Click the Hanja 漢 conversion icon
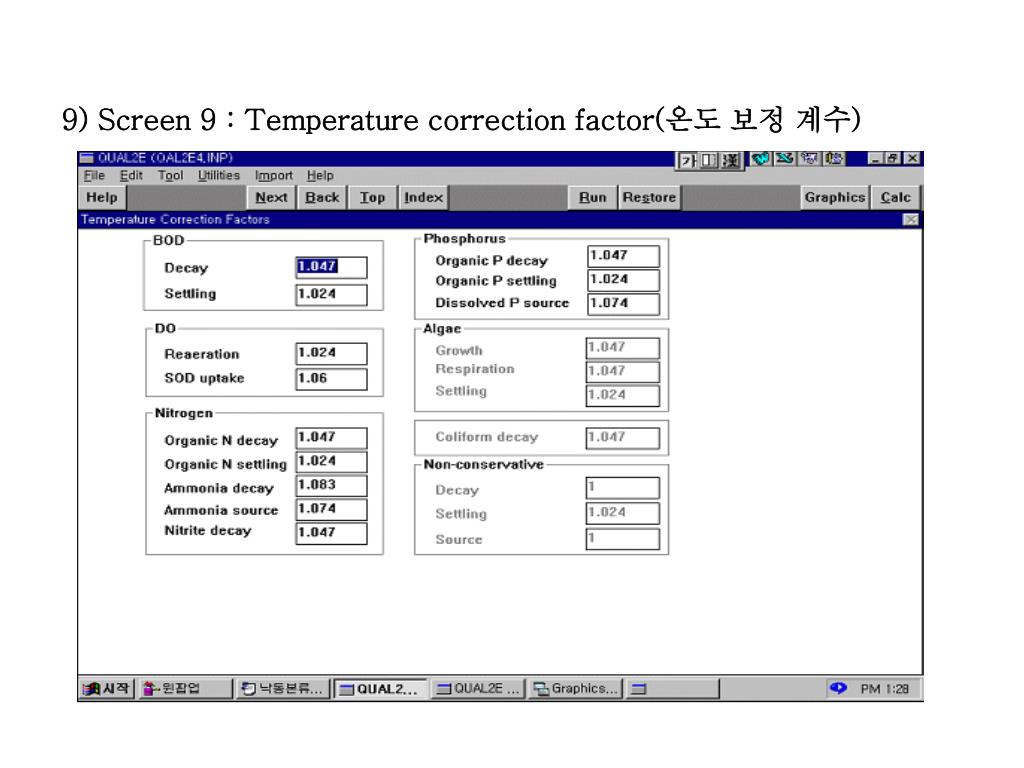This screenshot has width=1024, height=768. click(730, 160)
